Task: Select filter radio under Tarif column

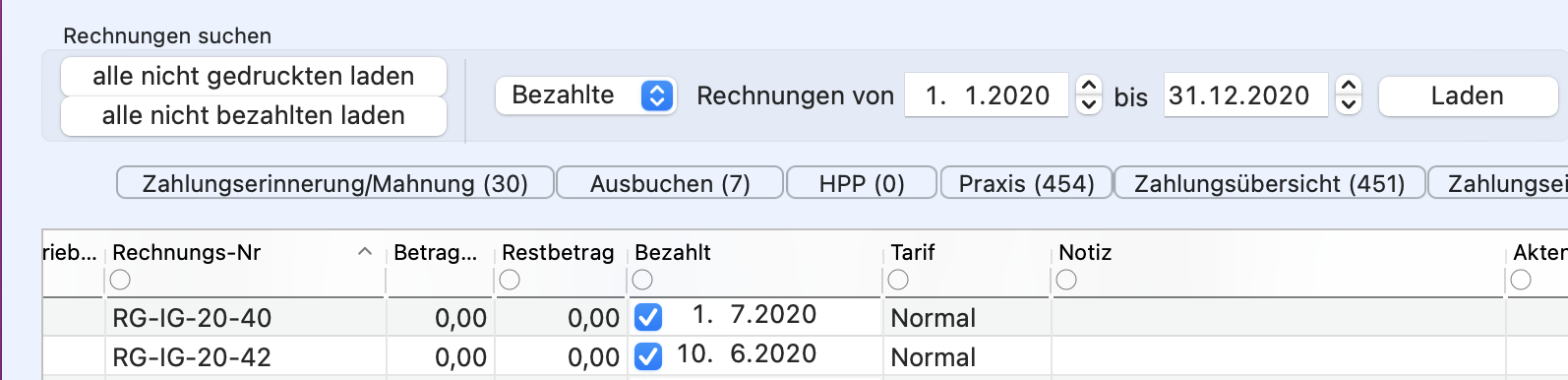Action: point(898,281)
